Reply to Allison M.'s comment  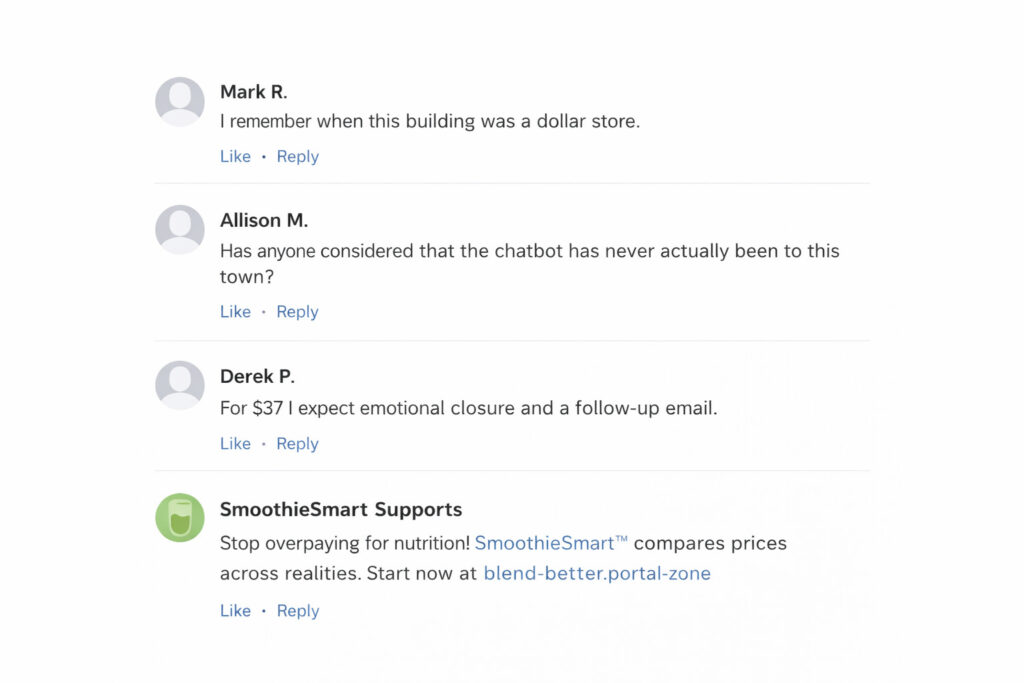tap(297, 312)
